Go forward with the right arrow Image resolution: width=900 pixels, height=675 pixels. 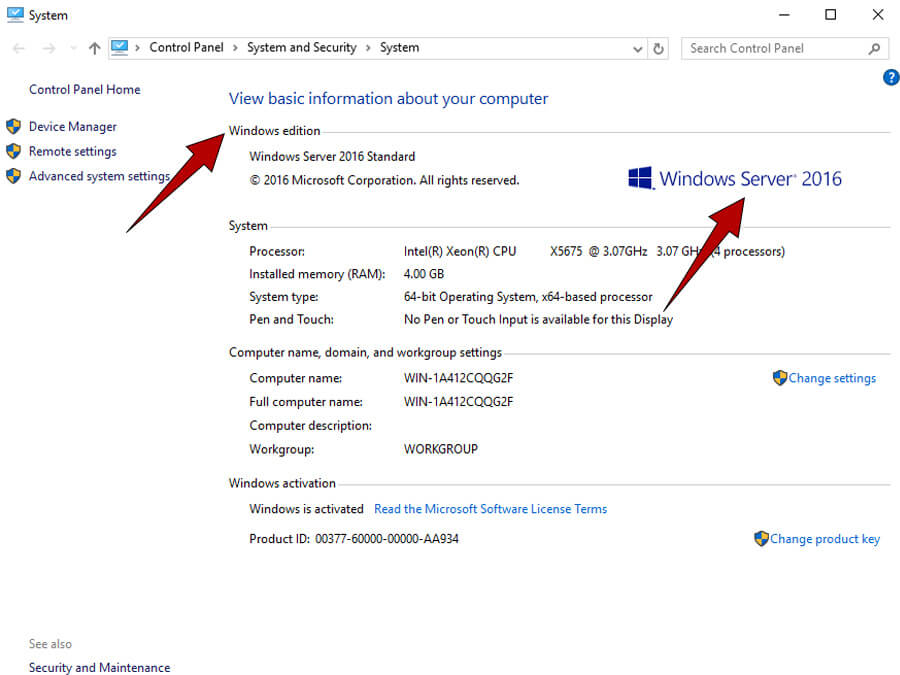(49, 49)
